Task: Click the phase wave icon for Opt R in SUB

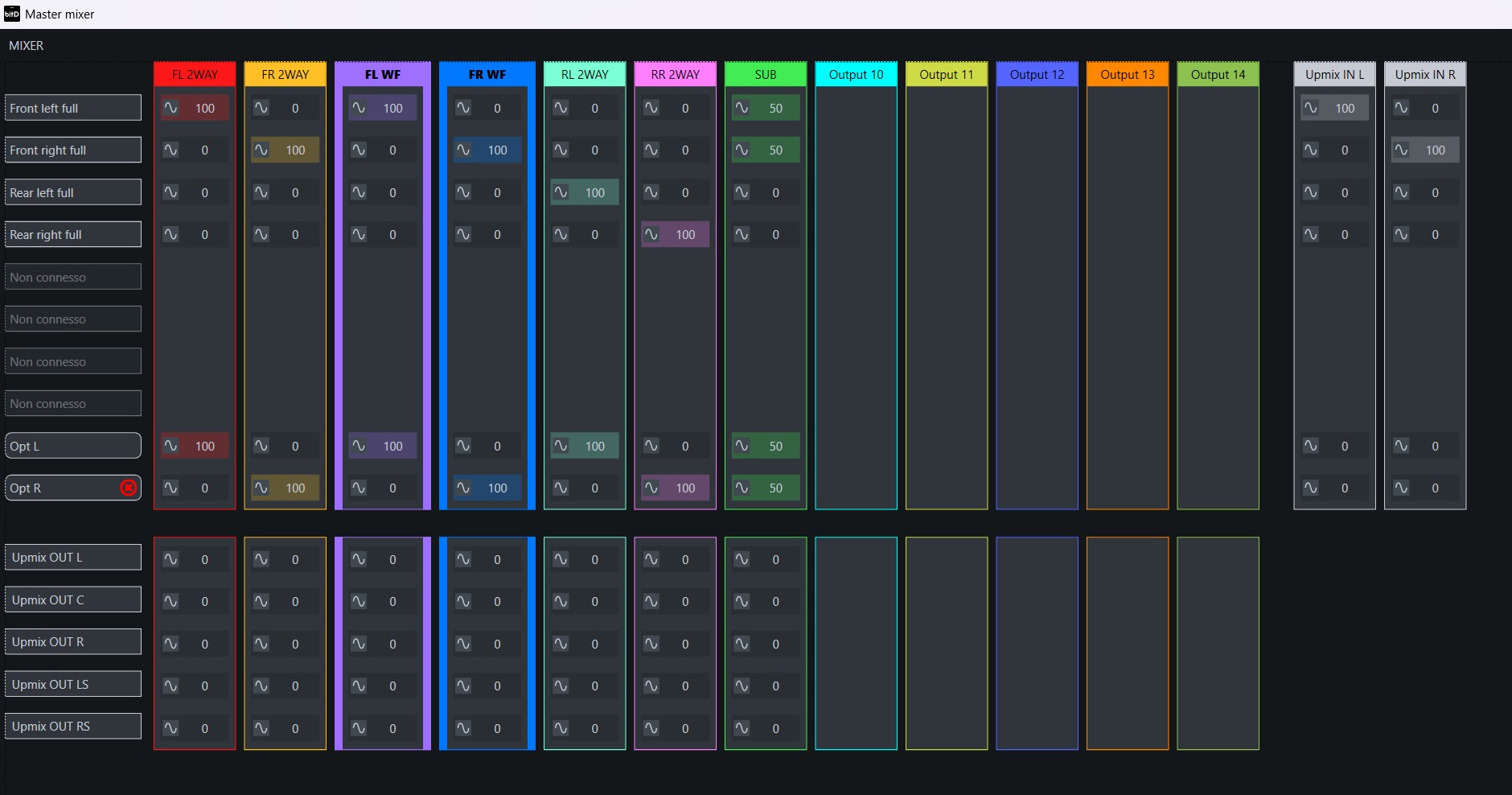Action: pyautogui.click(x=742, y=488)
